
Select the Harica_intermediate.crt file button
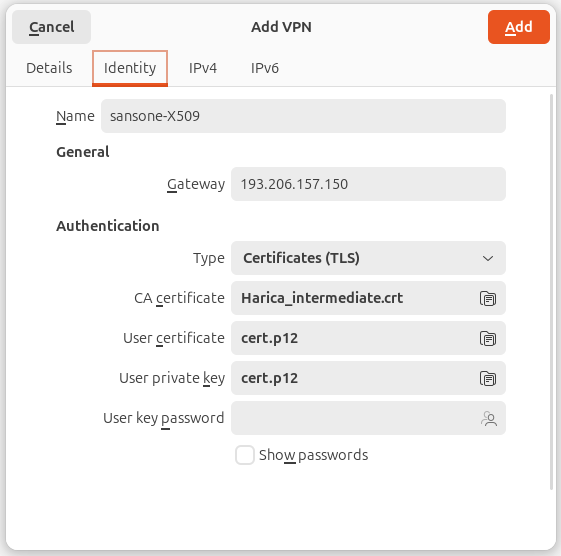pos(368,298)
